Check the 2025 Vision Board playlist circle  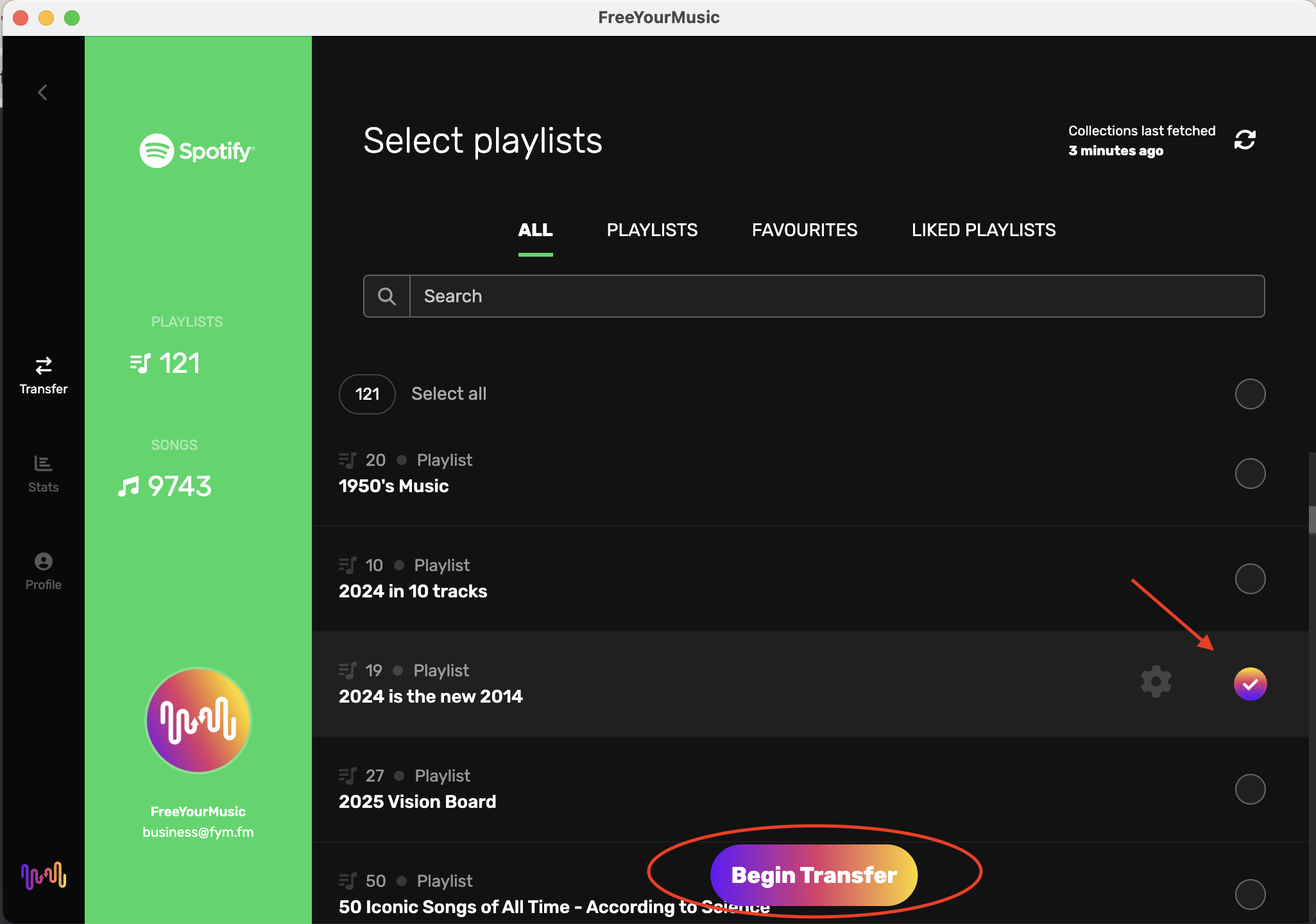pyautogui.click(x=1249, y=789)
